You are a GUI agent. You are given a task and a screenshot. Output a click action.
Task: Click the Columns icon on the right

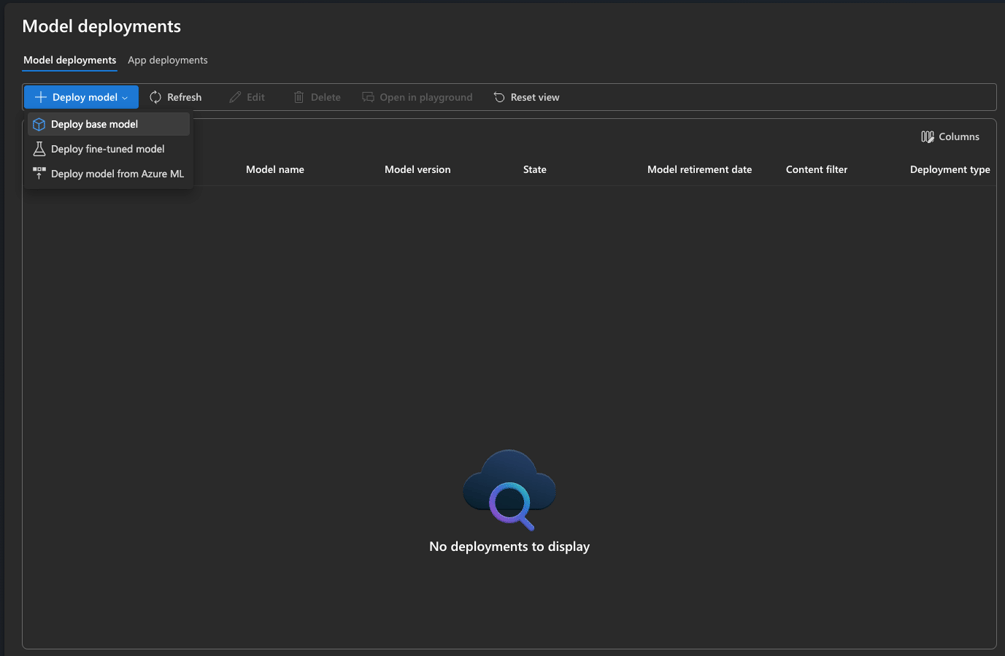pos(926,136)
